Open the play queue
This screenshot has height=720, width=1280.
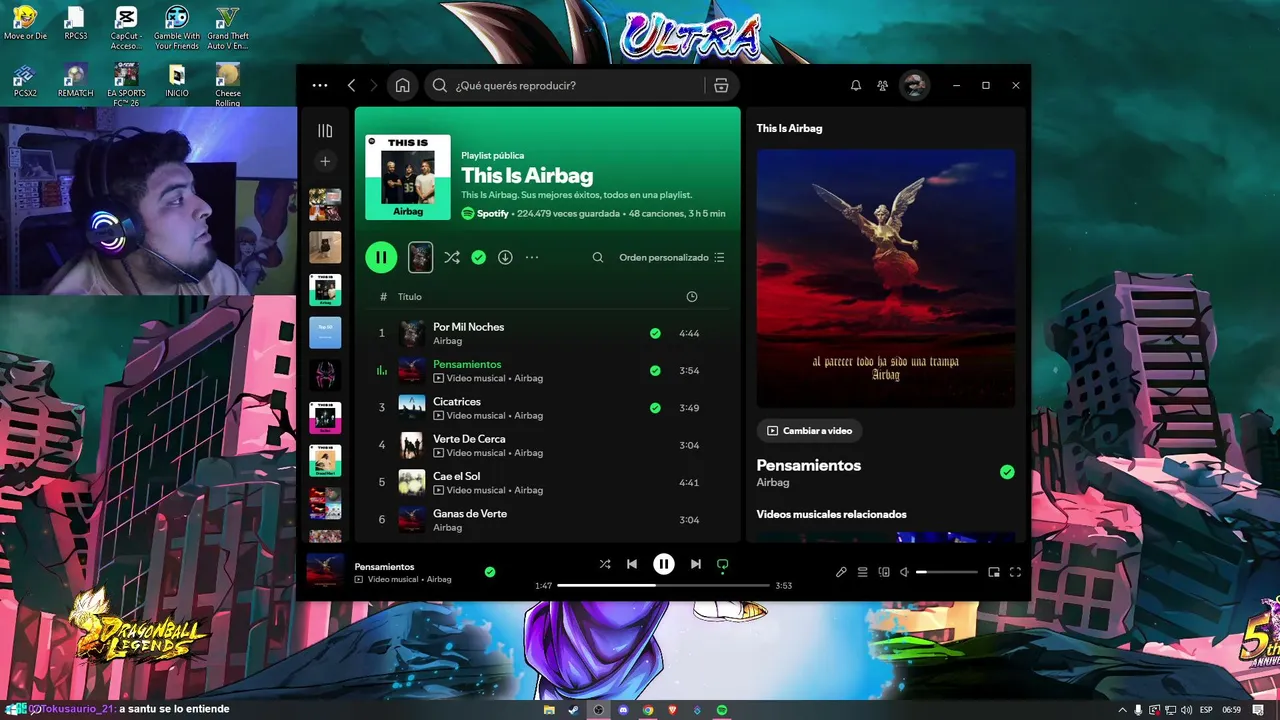click(x=862, y=572)
